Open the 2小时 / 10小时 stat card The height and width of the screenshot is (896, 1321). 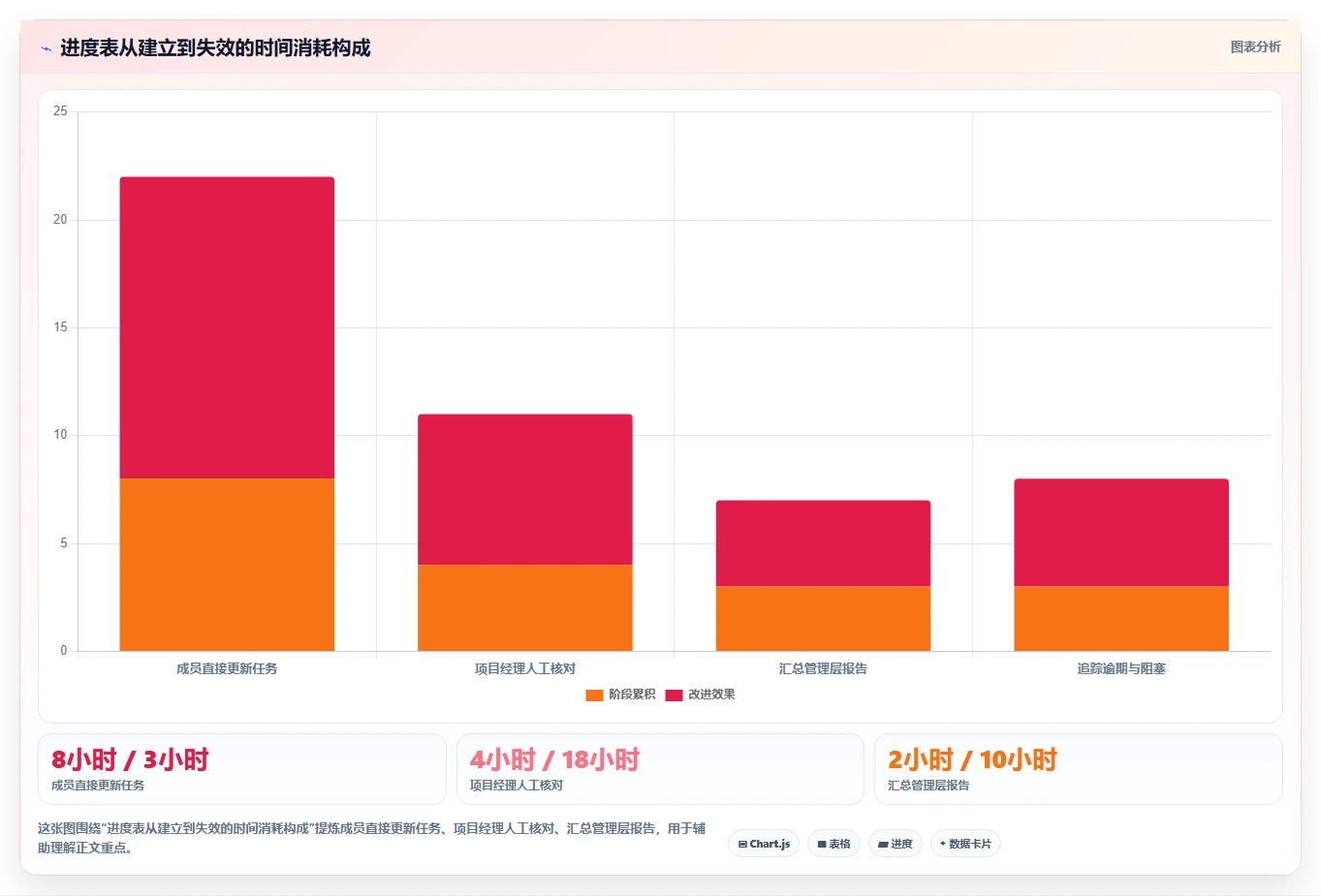(x=1079, y=769)
